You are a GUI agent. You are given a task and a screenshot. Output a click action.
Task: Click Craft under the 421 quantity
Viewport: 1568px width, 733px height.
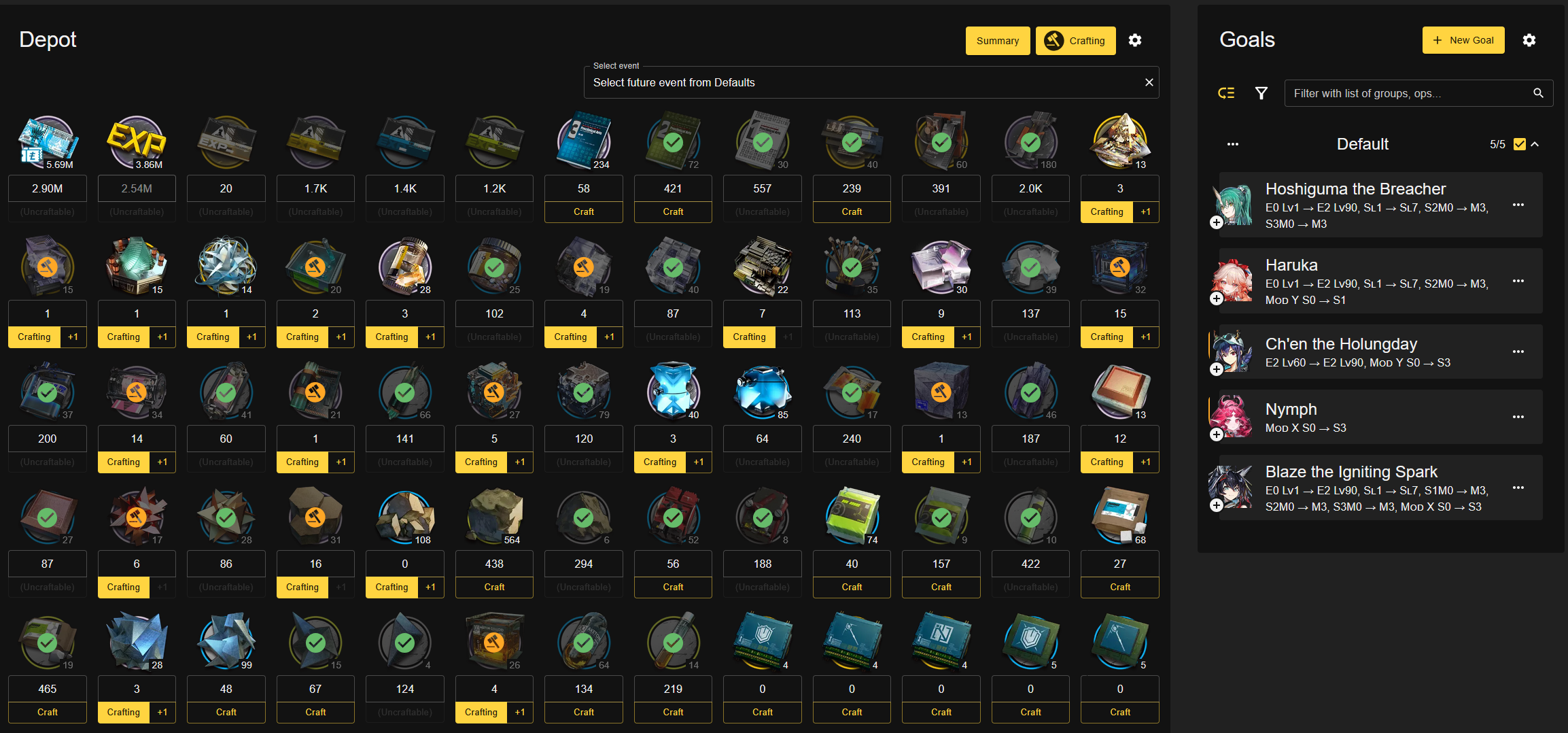click(x=673, y=211)
